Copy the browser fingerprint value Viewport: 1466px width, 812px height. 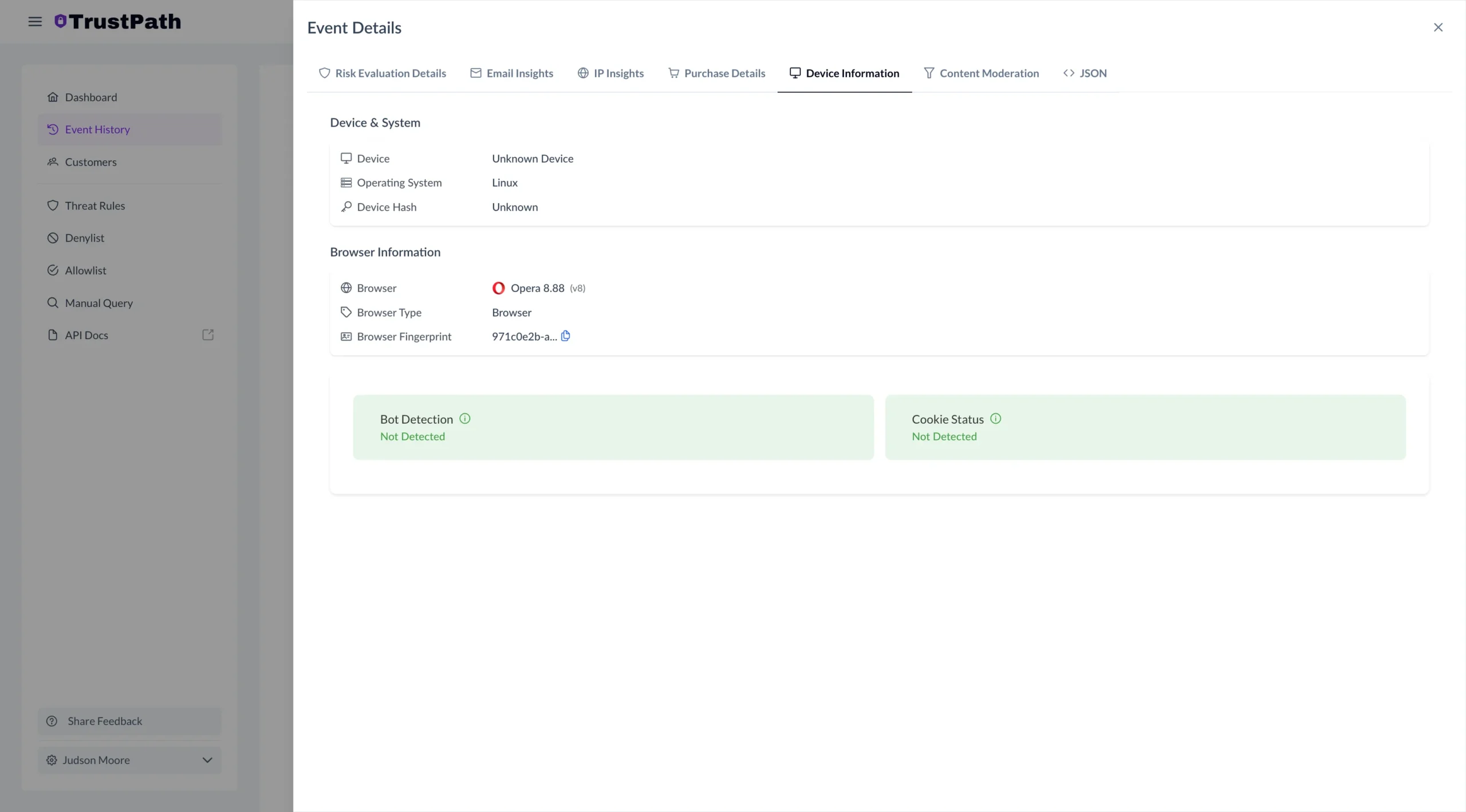[566, 336]
